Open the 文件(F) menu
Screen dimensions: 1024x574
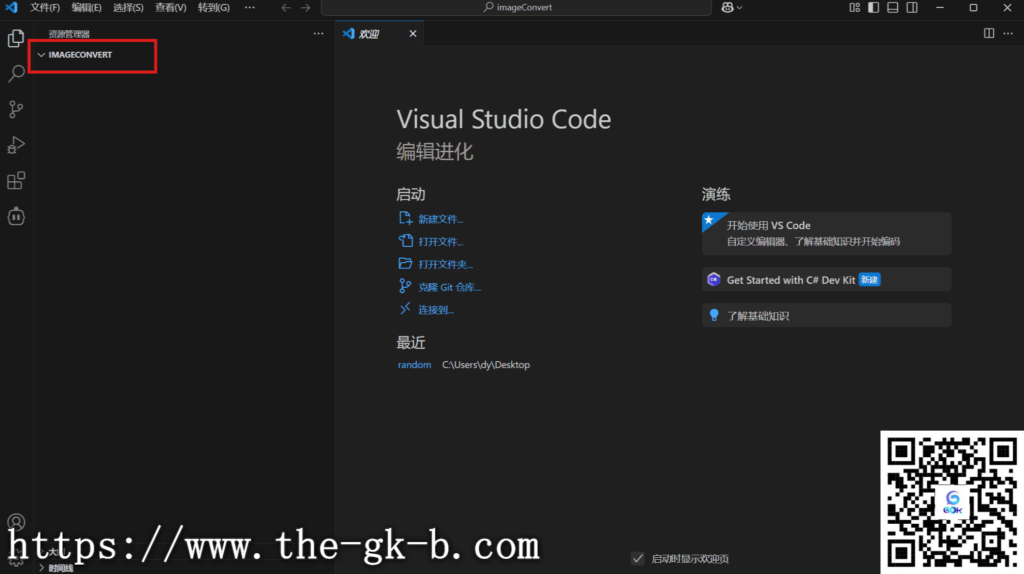coord(44,8)
